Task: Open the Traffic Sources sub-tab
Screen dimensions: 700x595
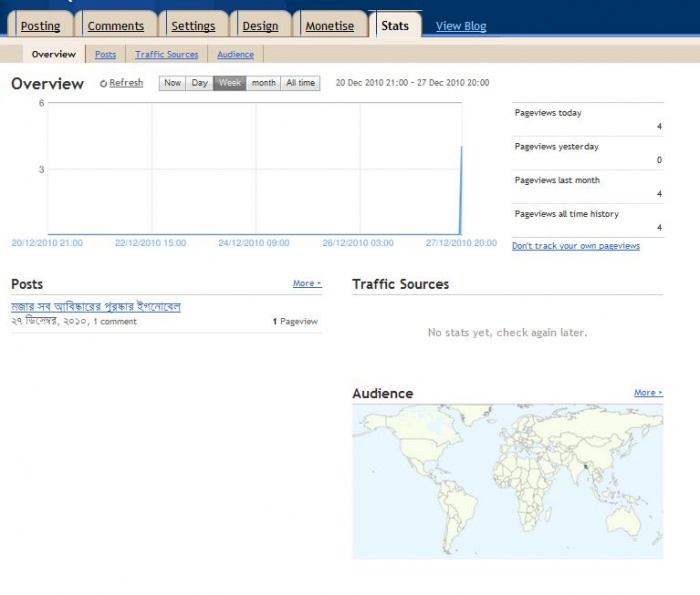Action: pyautogui.click(x=167, y=55)
